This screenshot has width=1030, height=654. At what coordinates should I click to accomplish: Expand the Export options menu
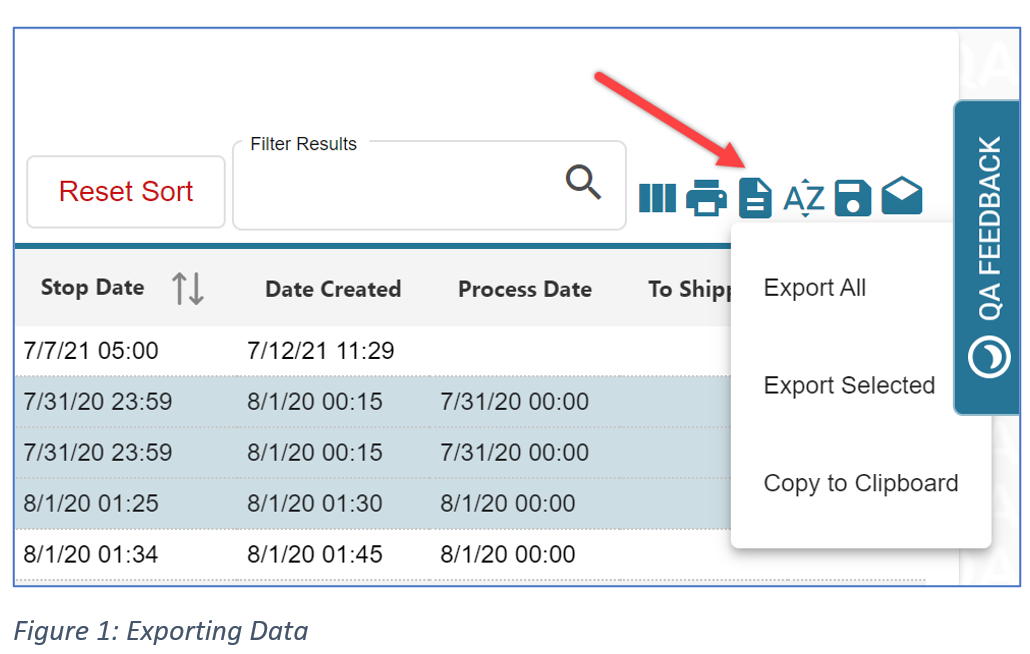[x=754, y=197]
